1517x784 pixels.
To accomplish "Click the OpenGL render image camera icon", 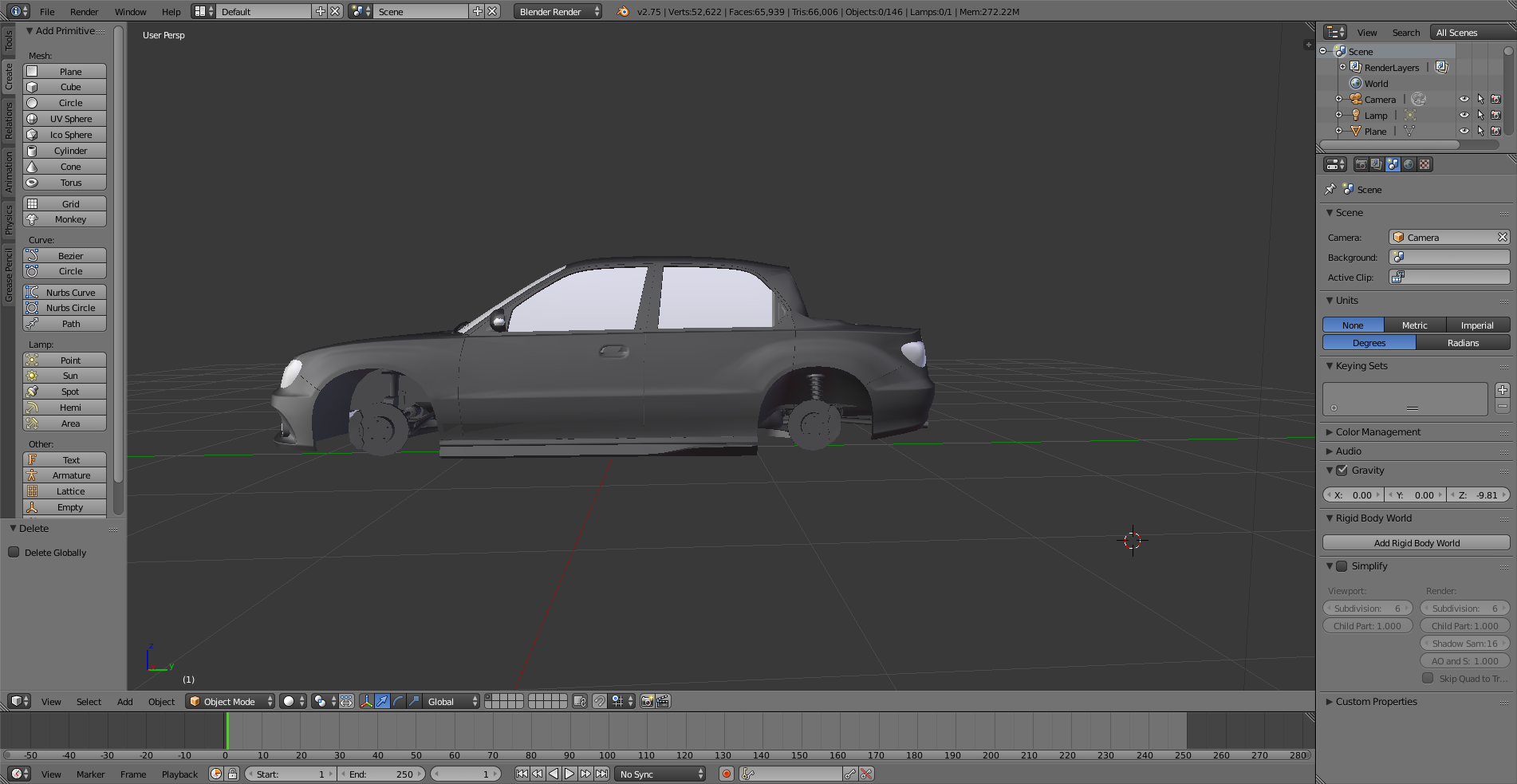I will pyautogui.click(x=647, y=701).
